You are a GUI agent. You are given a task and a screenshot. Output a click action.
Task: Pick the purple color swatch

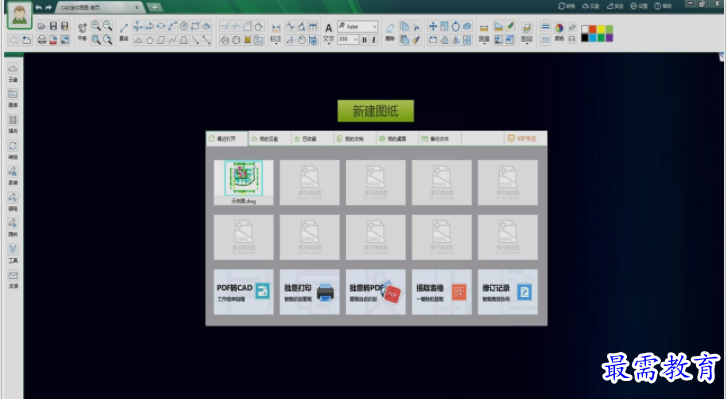point(609,37)
